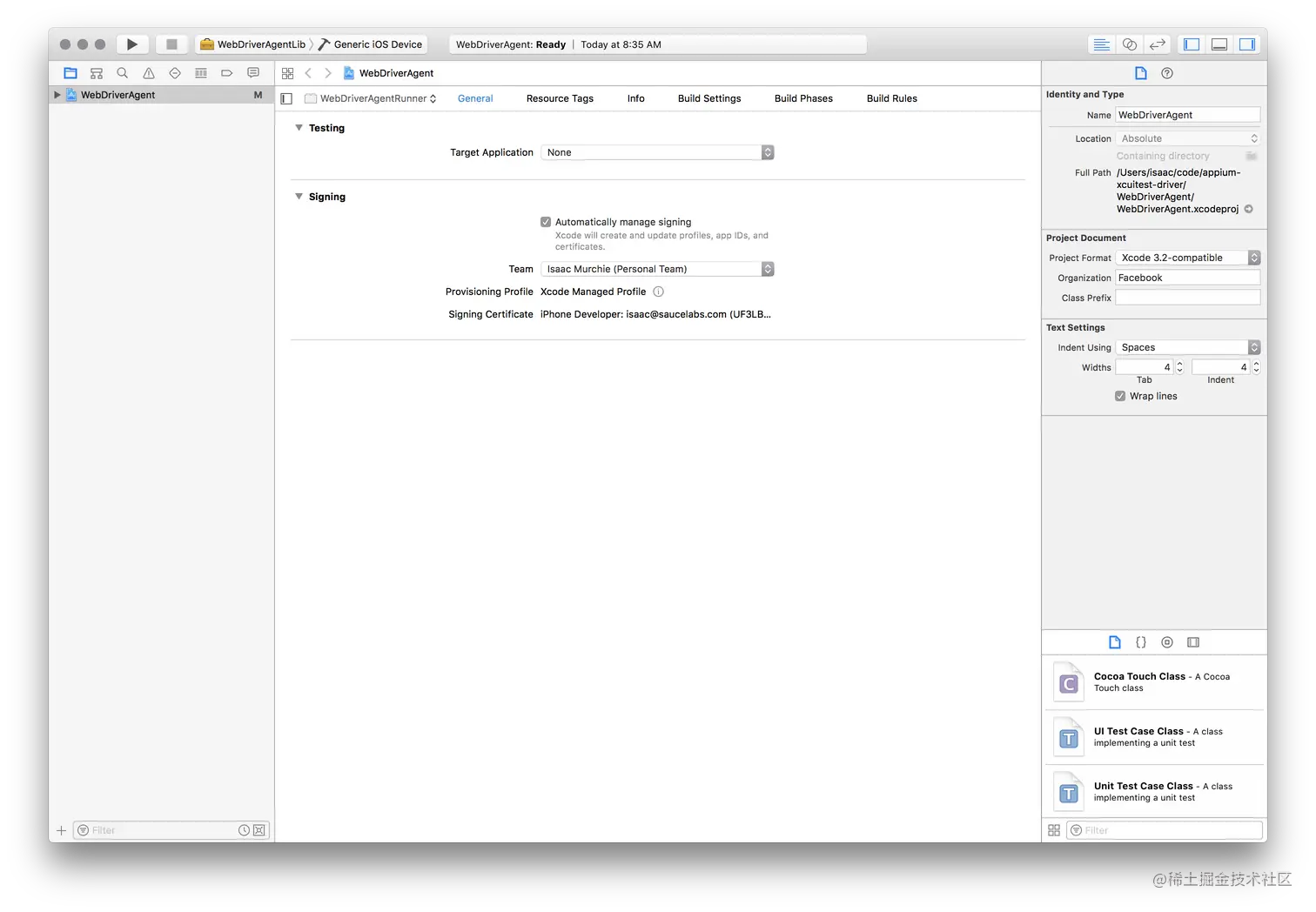Edit the project Name field
1316x912 pixels.
1188,115
